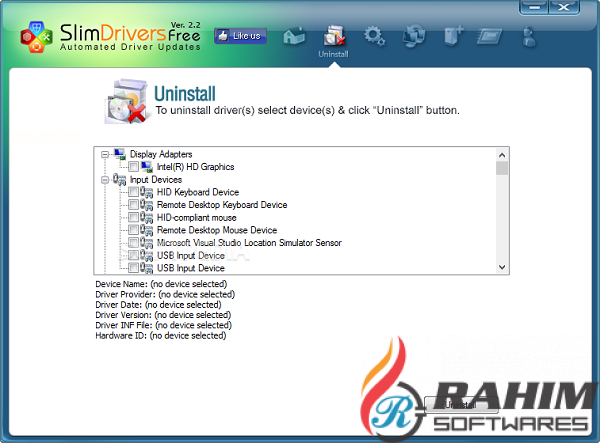This screenshot has width=600, height=443.
Task: Click the device list scroll down arrow
Action: coord(502,267)
